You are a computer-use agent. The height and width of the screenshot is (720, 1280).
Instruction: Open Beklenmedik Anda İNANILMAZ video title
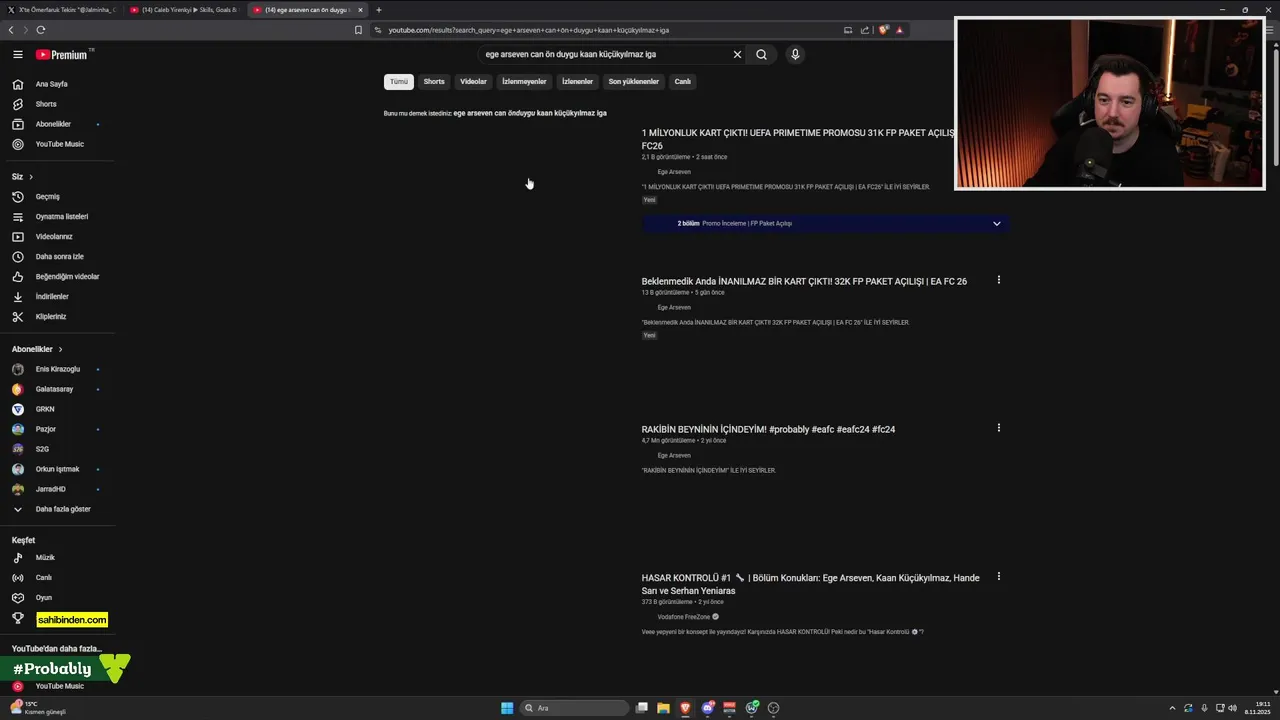[x=804, y=282]
